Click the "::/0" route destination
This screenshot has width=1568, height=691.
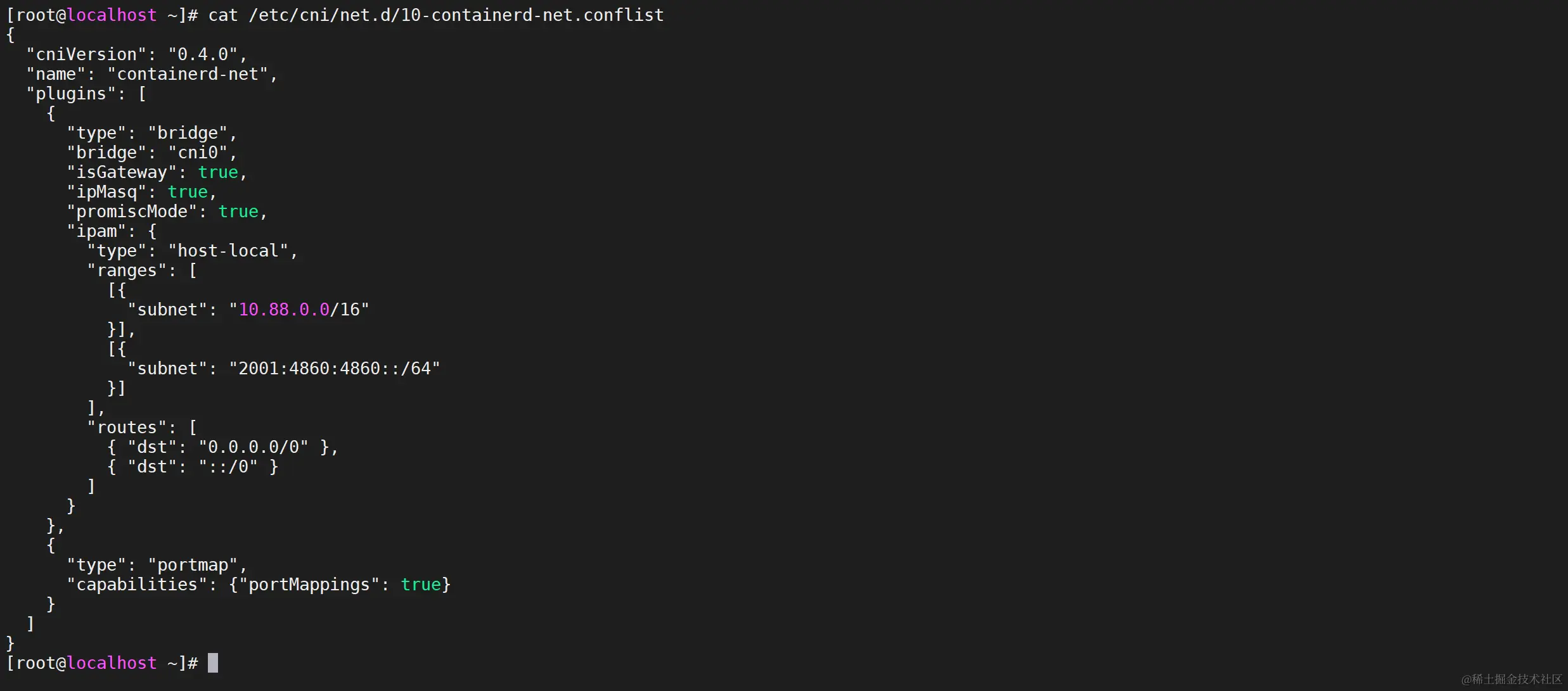(x=228, y=467)
